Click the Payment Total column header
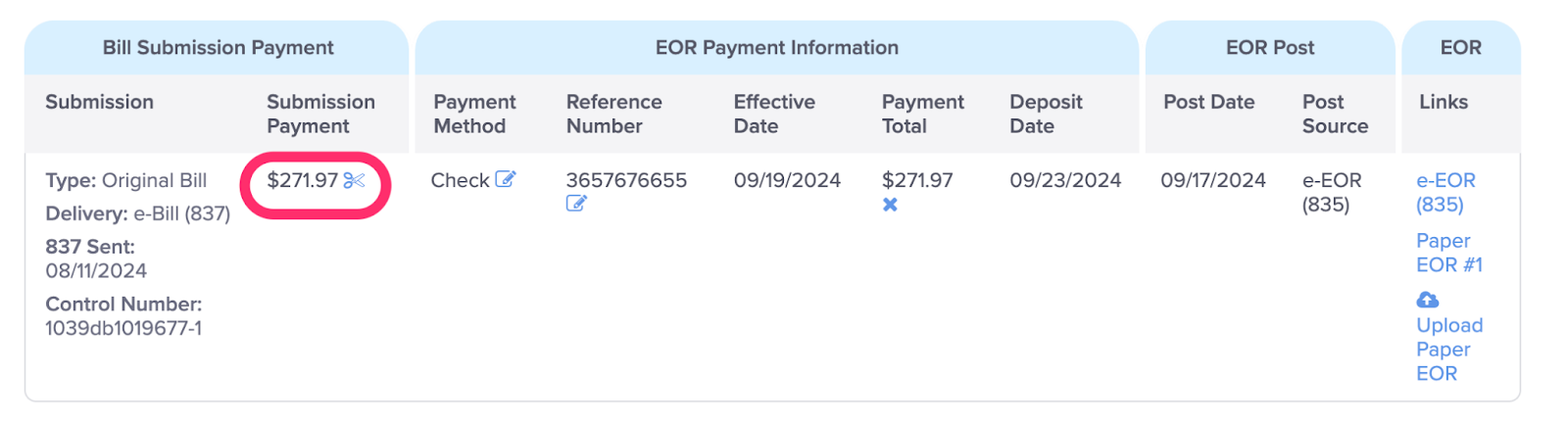The height and width of the screenshot is (421, 1568). 922,114
